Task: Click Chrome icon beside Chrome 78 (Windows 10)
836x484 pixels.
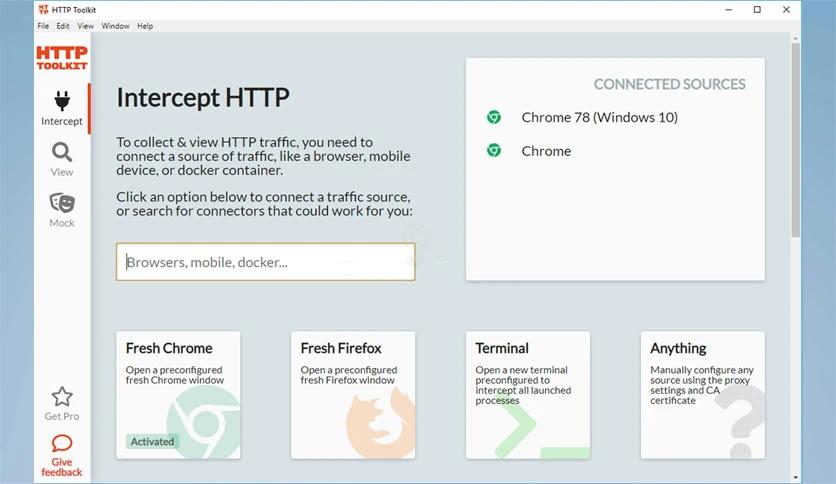Action: (494, 117)
